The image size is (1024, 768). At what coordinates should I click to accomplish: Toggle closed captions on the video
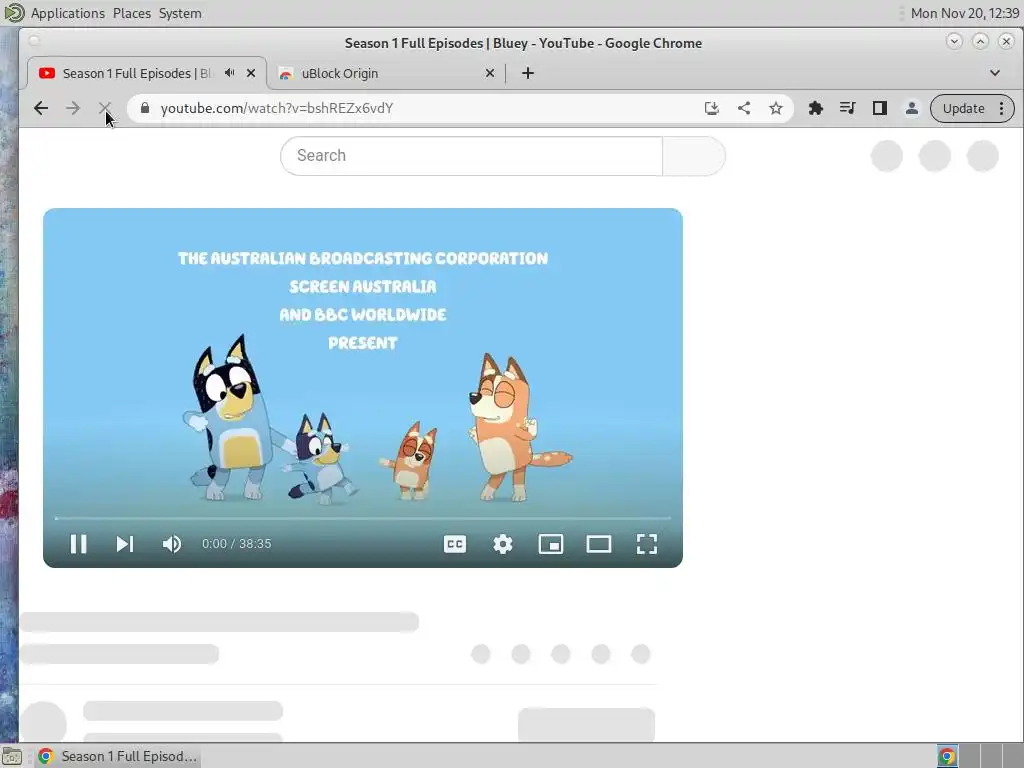coord(455,544)
